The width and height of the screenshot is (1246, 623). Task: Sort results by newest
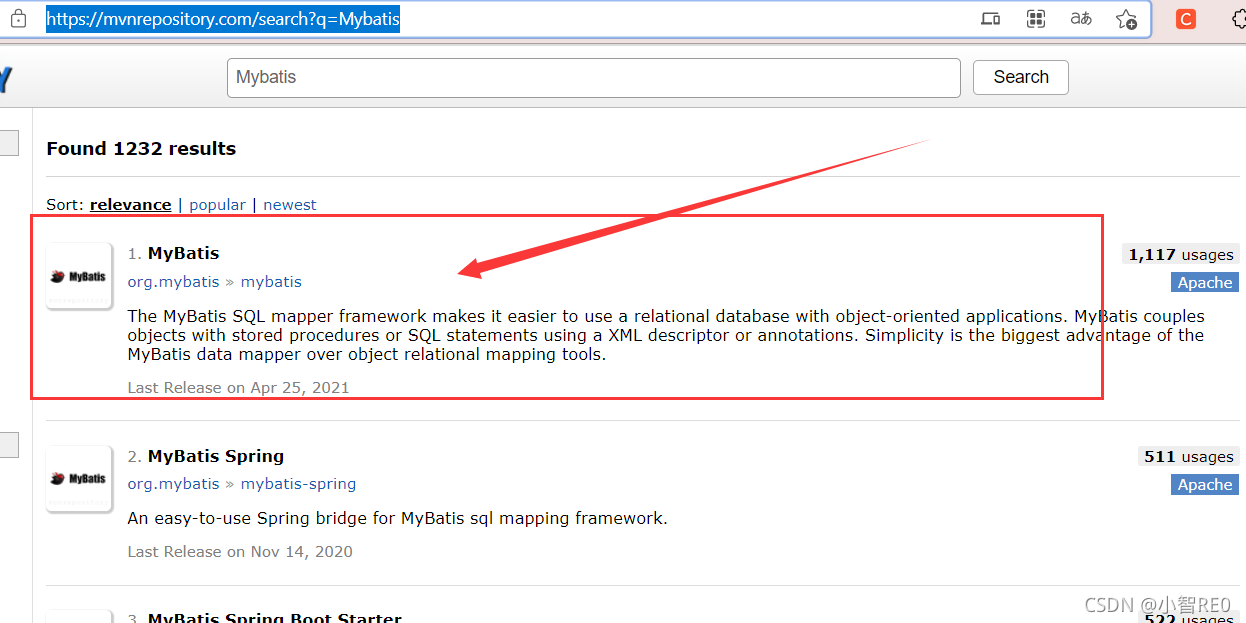(x=290, y=204)
